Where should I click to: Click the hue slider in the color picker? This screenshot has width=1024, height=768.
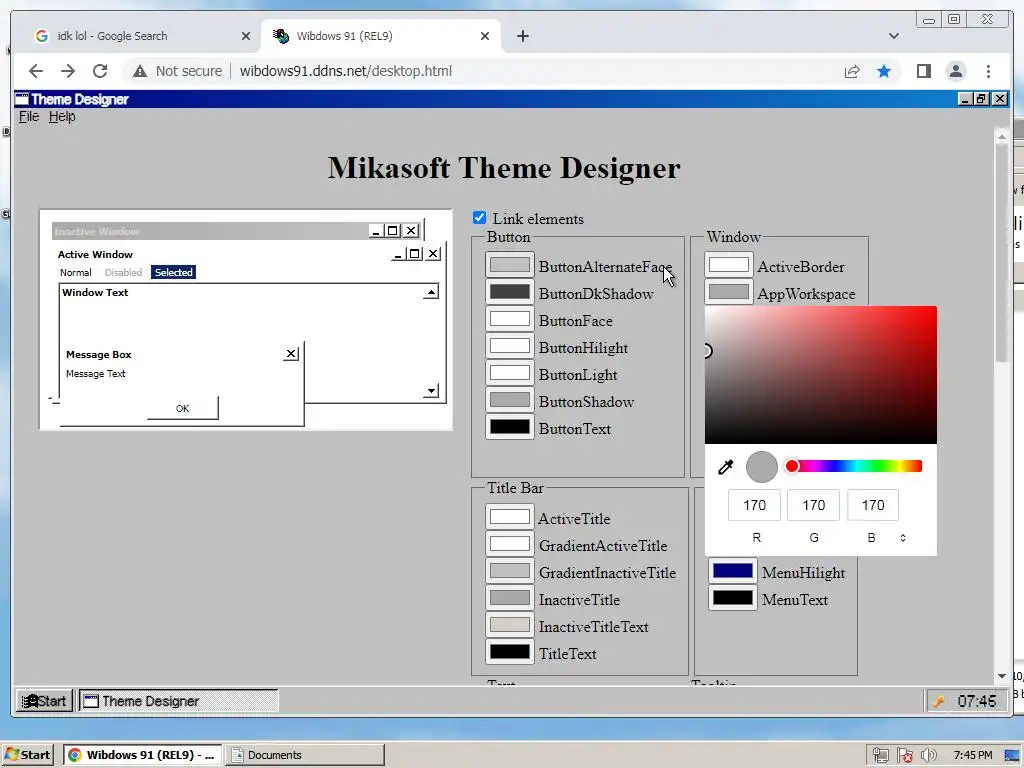point(854,466)
